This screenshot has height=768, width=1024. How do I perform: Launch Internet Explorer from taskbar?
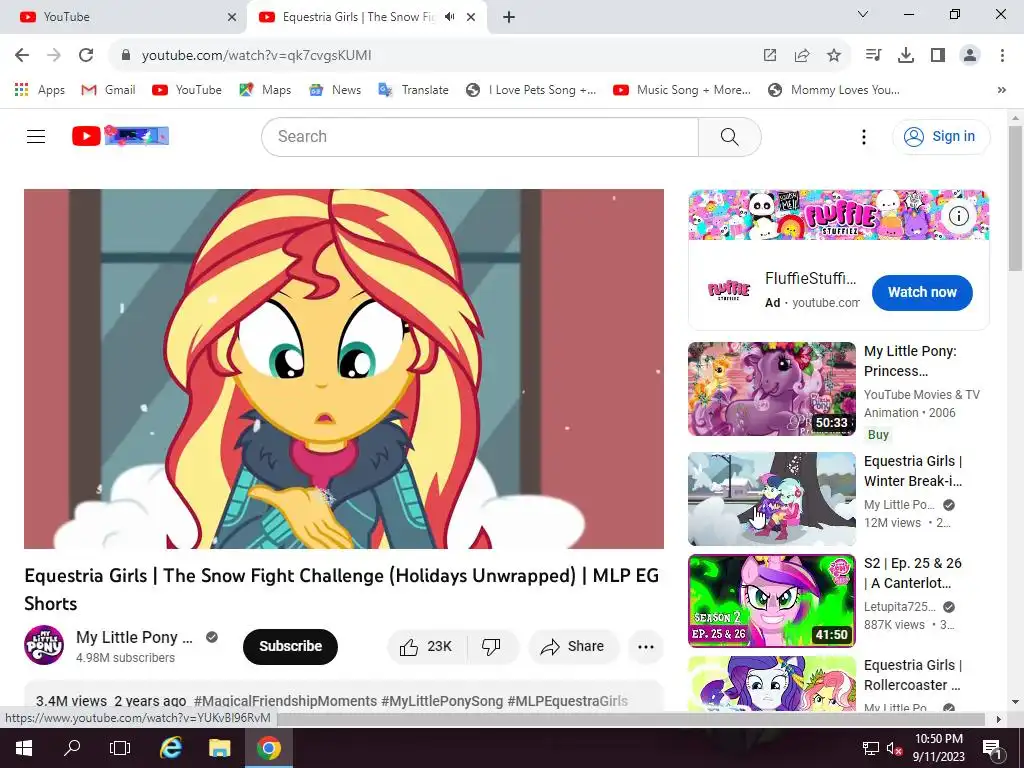coord(170,748)
